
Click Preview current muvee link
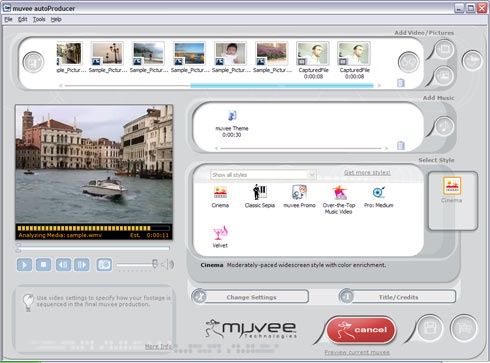point(357,352)
